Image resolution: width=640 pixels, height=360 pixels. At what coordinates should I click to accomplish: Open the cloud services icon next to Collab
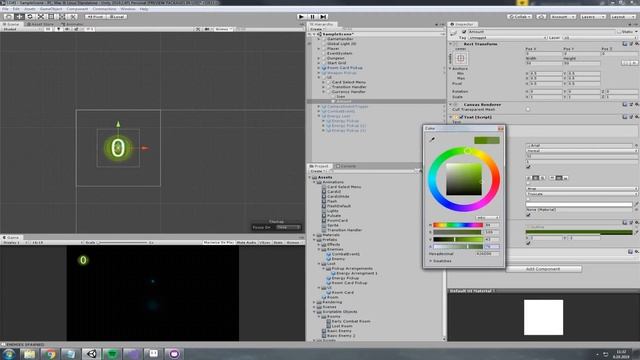pos(541,17)
